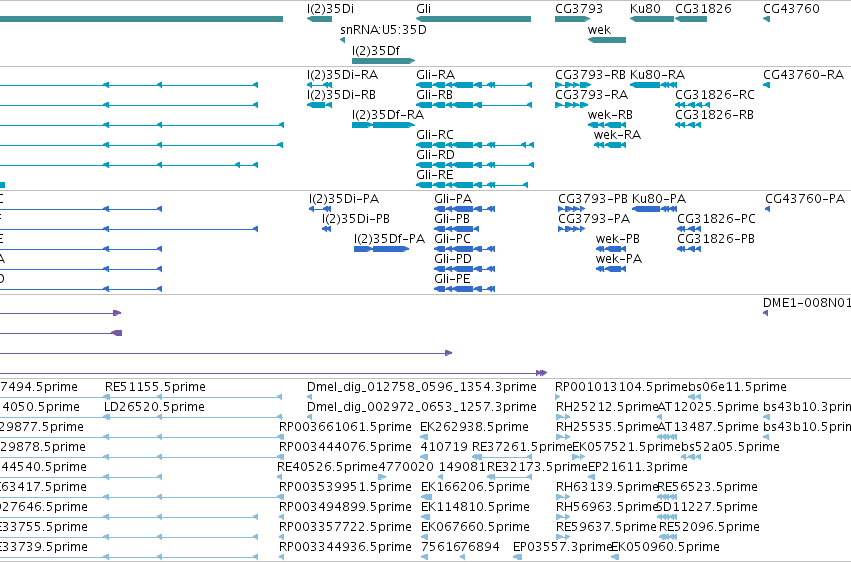Click the l(2)35Di gene label
Screen dimensions: 851x562
coord(330,9)
